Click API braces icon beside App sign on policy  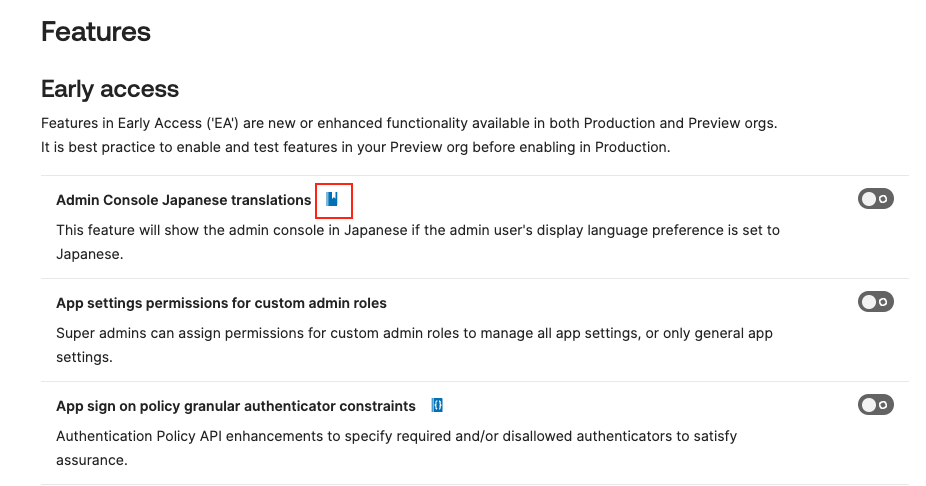coord(437,406)
